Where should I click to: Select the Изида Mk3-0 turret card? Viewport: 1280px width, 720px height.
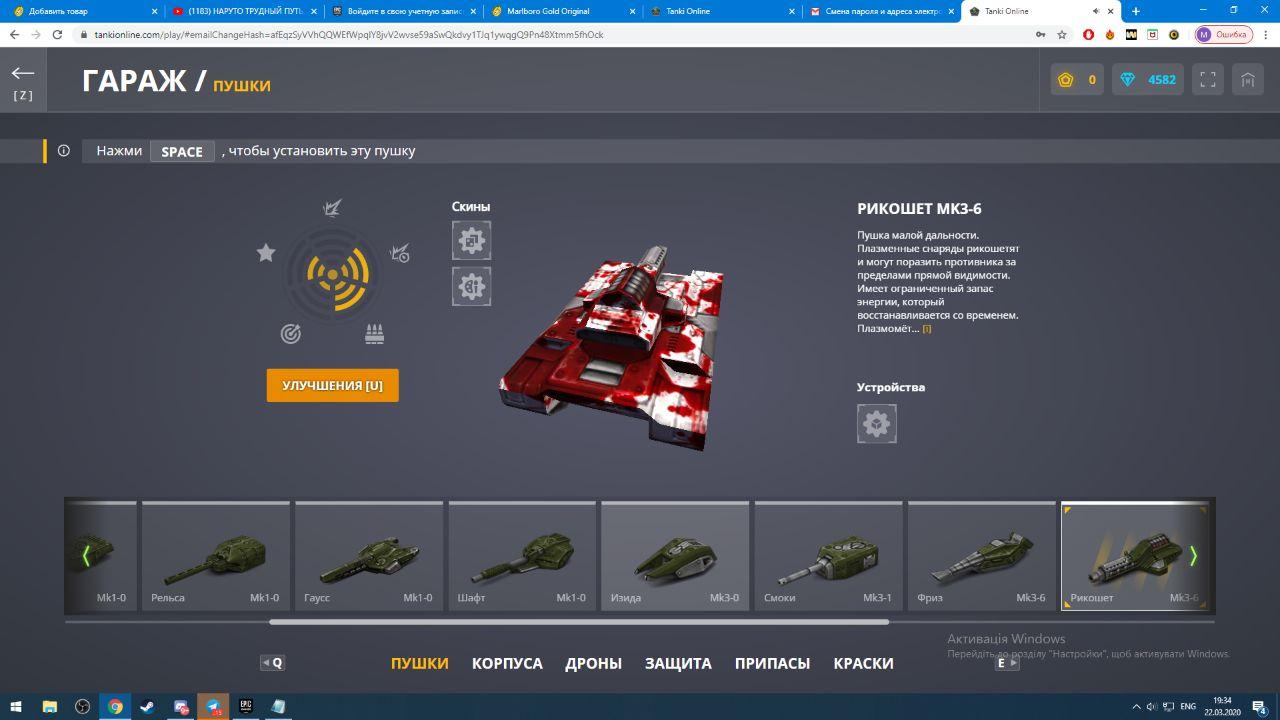(x=675, y=557)
